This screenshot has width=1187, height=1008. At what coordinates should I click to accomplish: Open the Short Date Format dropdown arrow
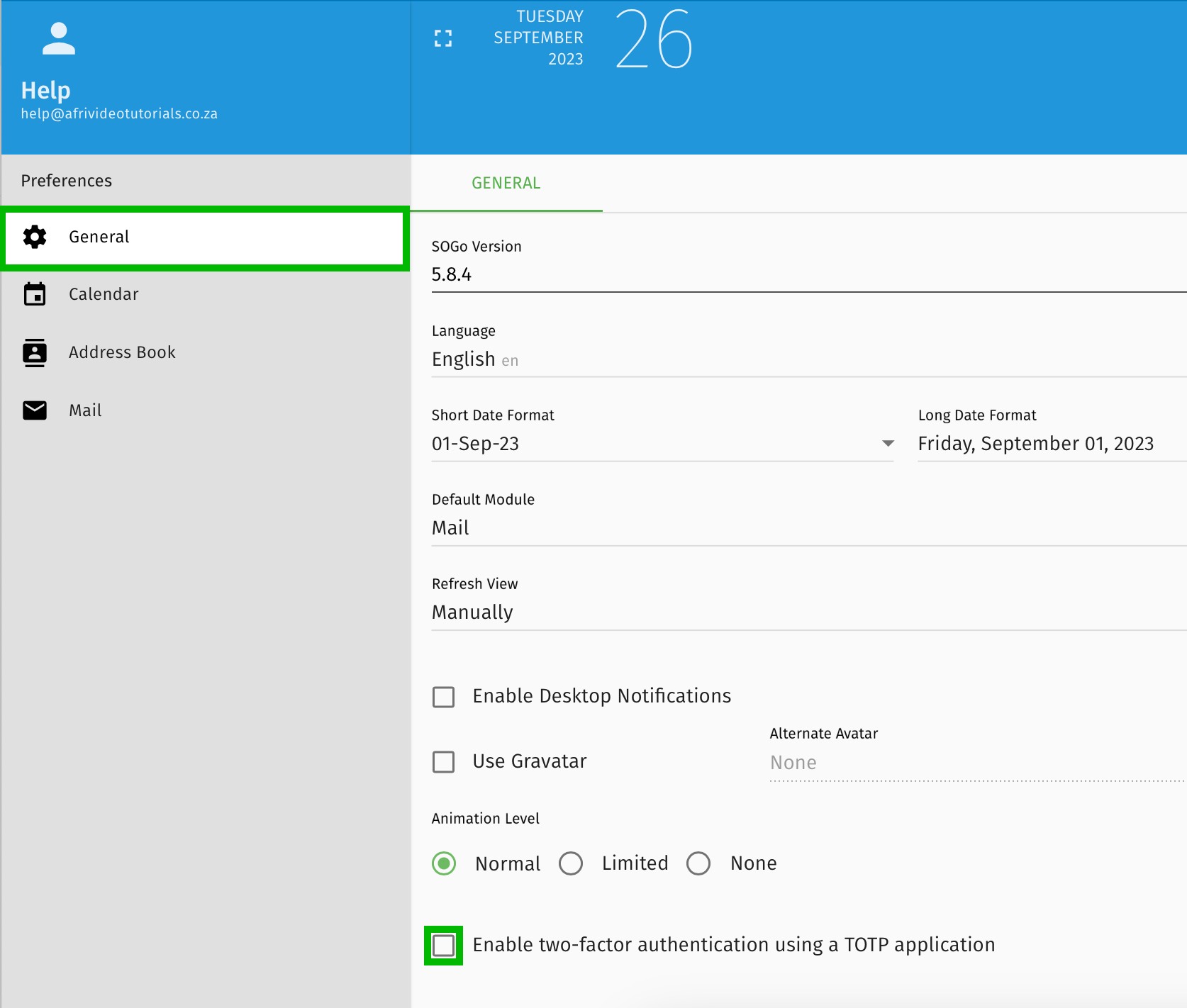coord(887,444)
